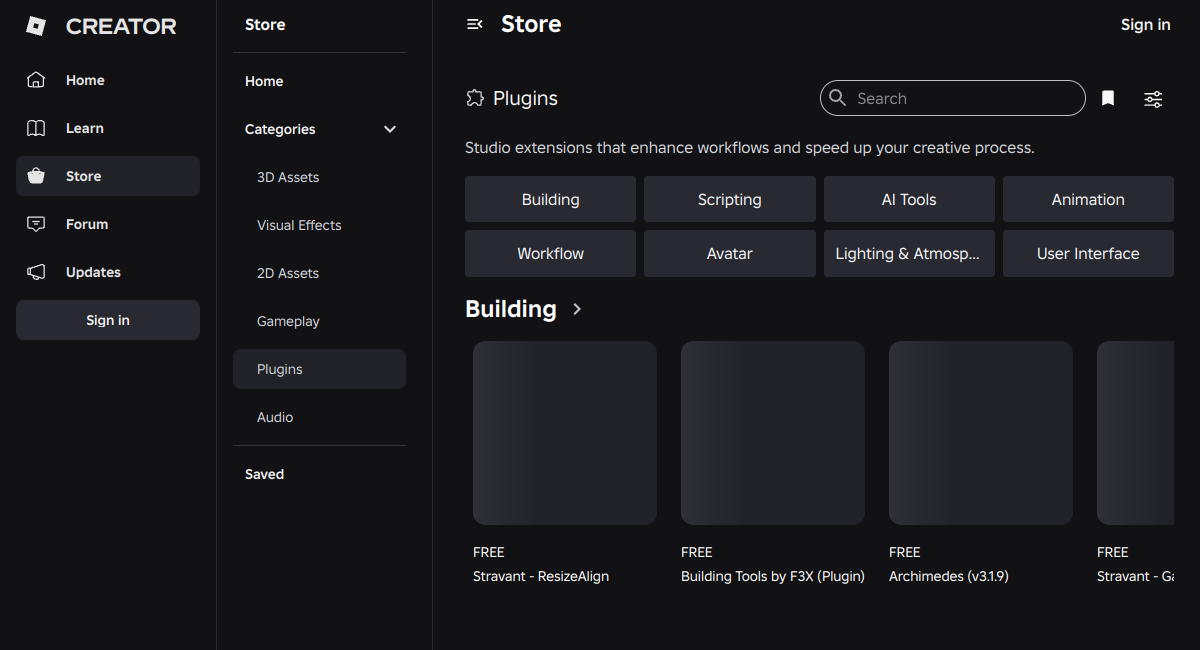Click the magnifier icon in search box

click(x=838, y=98)
